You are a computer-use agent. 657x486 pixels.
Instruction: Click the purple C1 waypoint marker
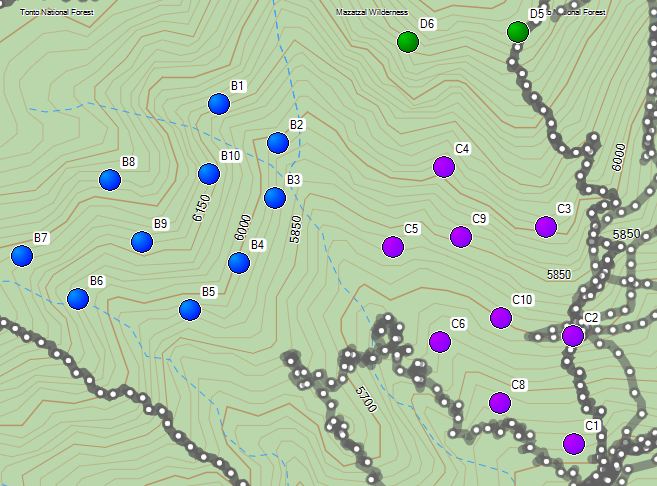(573, 443)
